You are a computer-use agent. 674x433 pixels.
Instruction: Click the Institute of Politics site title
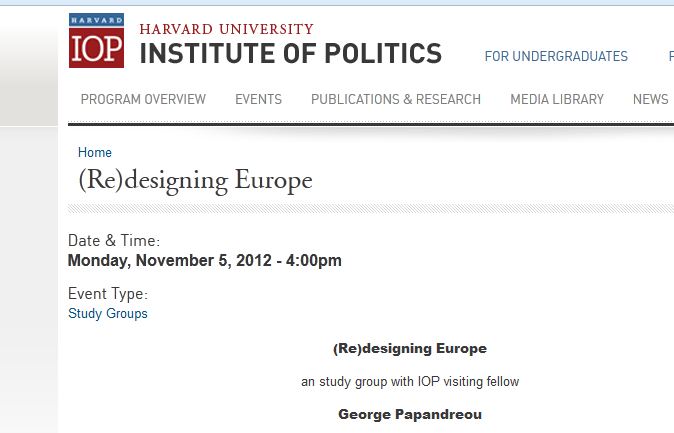(290, 53)
